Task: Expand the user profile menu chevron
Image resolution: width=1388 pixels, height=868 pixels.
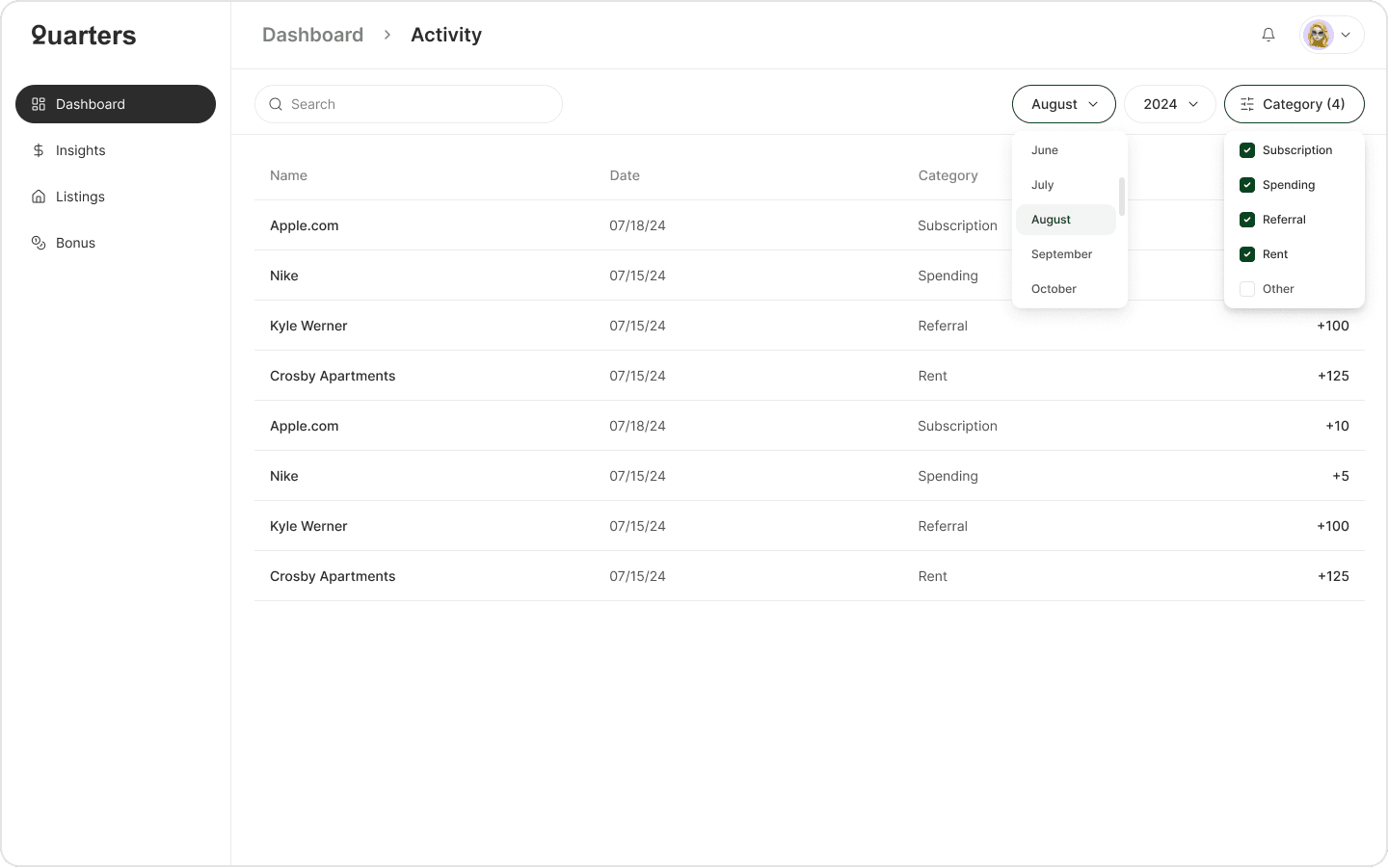Action: tap(1347, 34)
